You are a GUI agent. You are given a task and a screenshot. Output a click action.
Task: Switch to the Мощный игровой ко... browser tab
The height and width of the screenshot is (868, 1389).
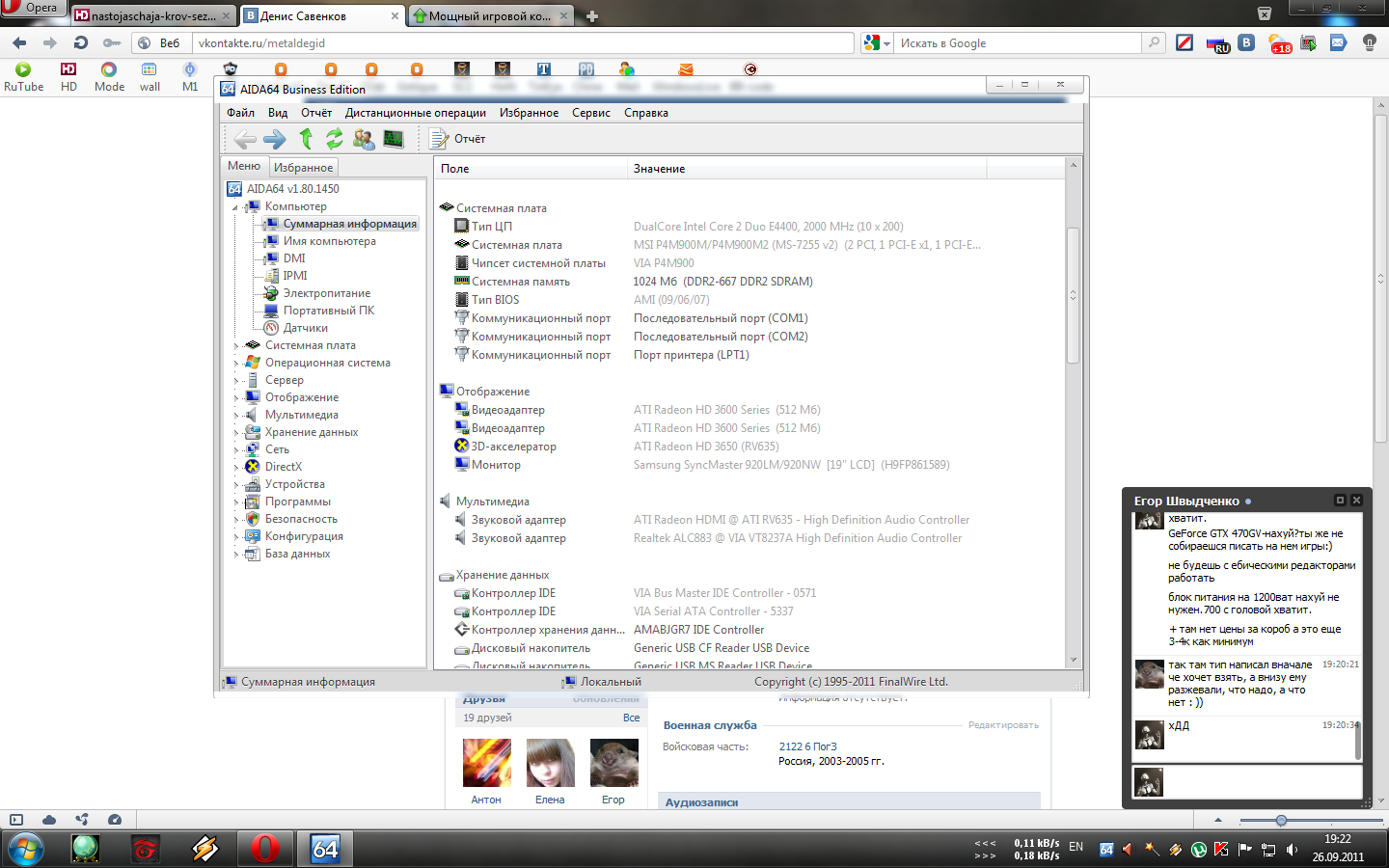490,16
